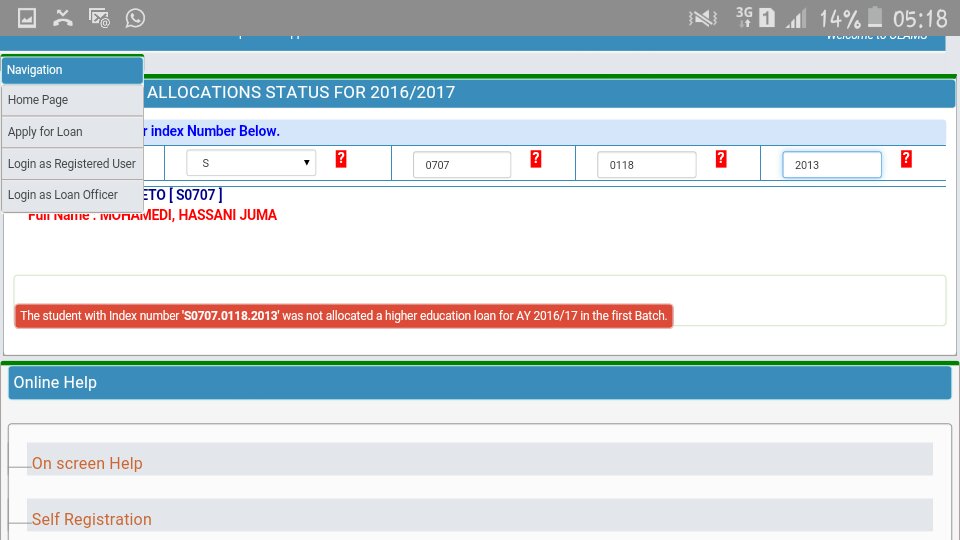Tap the gallery image icon in status bar
Image resolution: width=960 pixels, height=540 pixels.
pos(26,18)
